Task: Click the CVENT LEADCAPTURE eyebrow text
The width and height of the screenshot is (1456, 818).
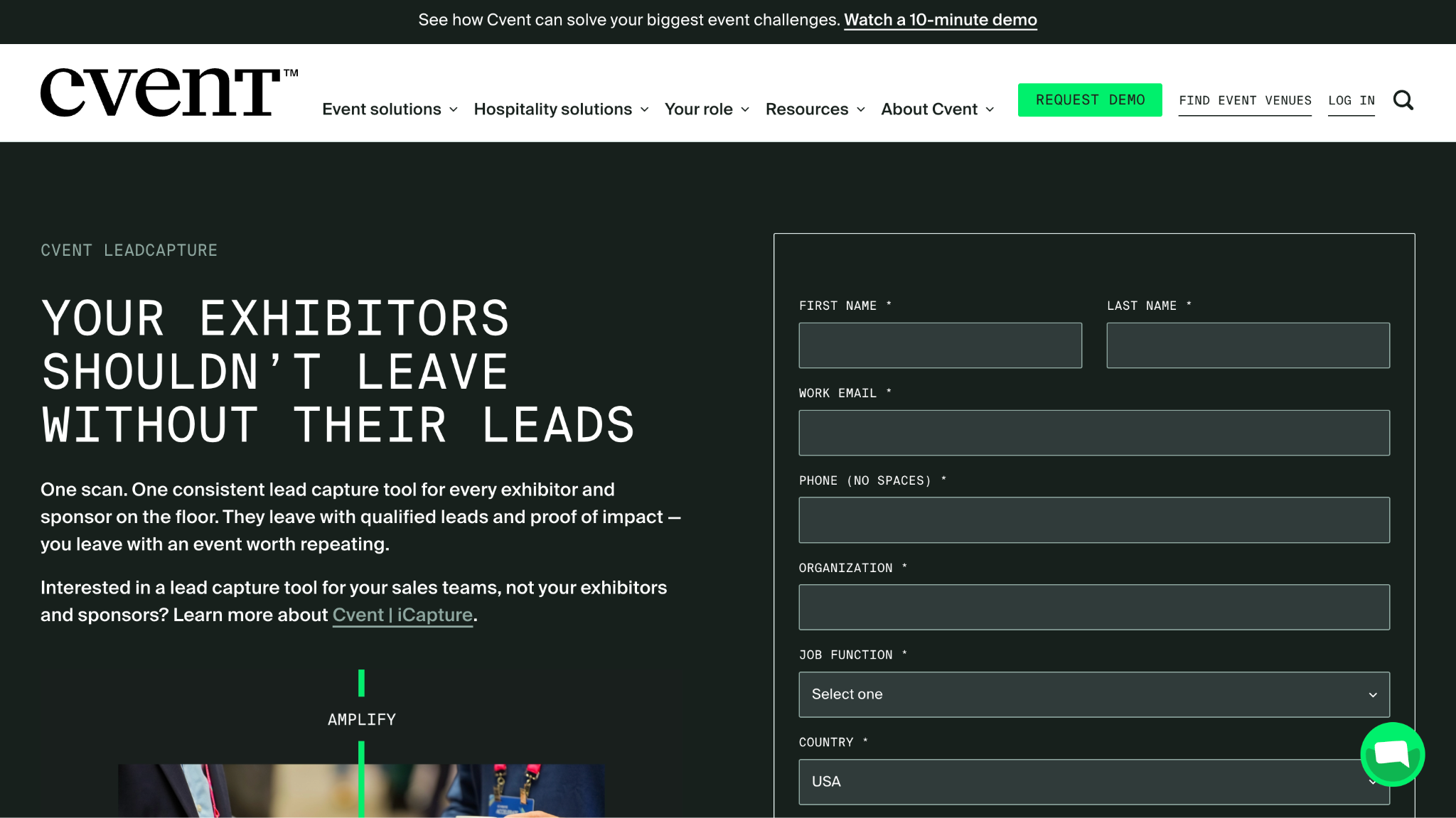Action: pyautogui.click(x=129, y=250)
